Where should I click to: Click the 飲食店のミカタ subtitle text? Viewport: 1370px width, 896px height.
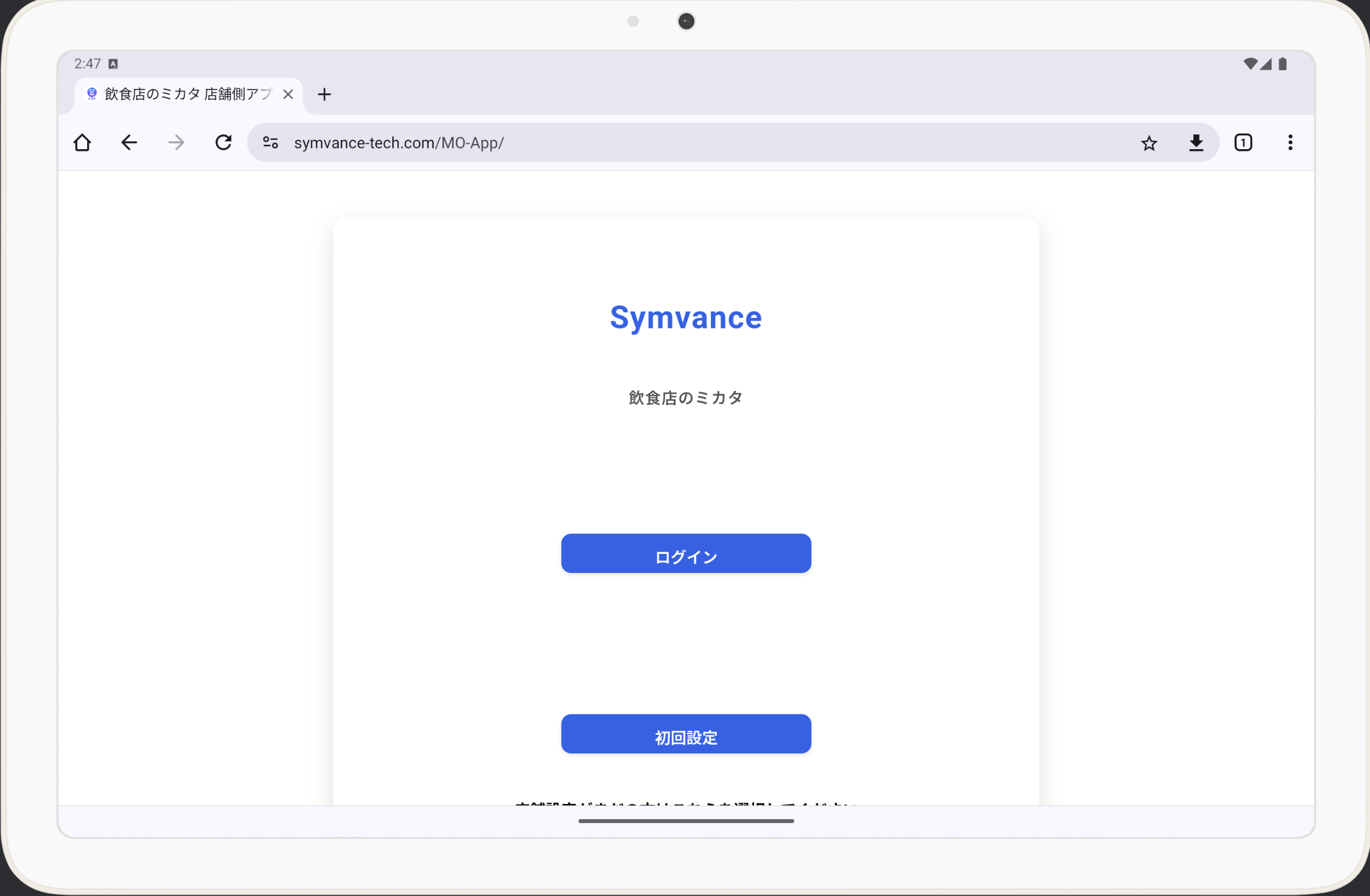[686, 398]
